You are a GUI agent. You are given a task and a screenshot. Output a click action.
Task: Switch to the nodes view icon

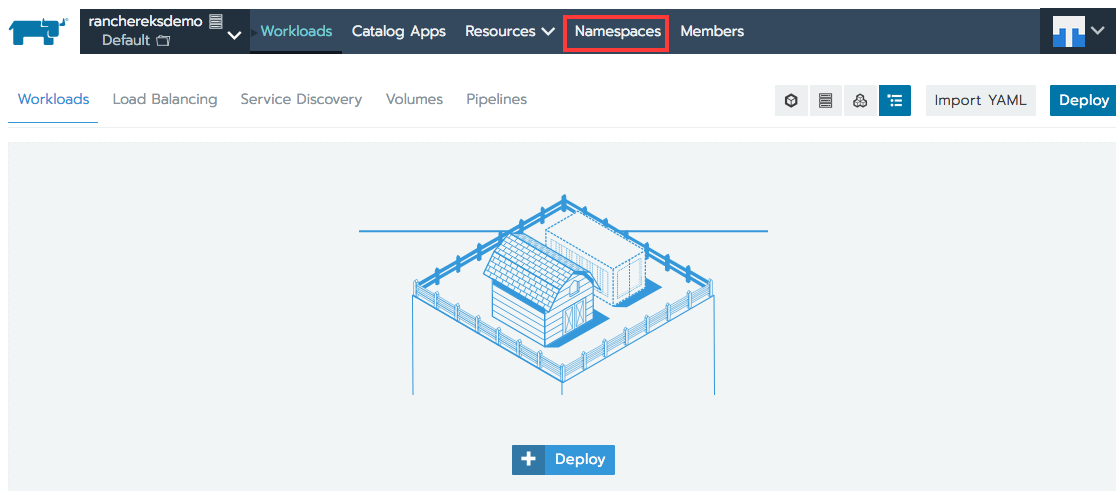(x=826, y=100)
